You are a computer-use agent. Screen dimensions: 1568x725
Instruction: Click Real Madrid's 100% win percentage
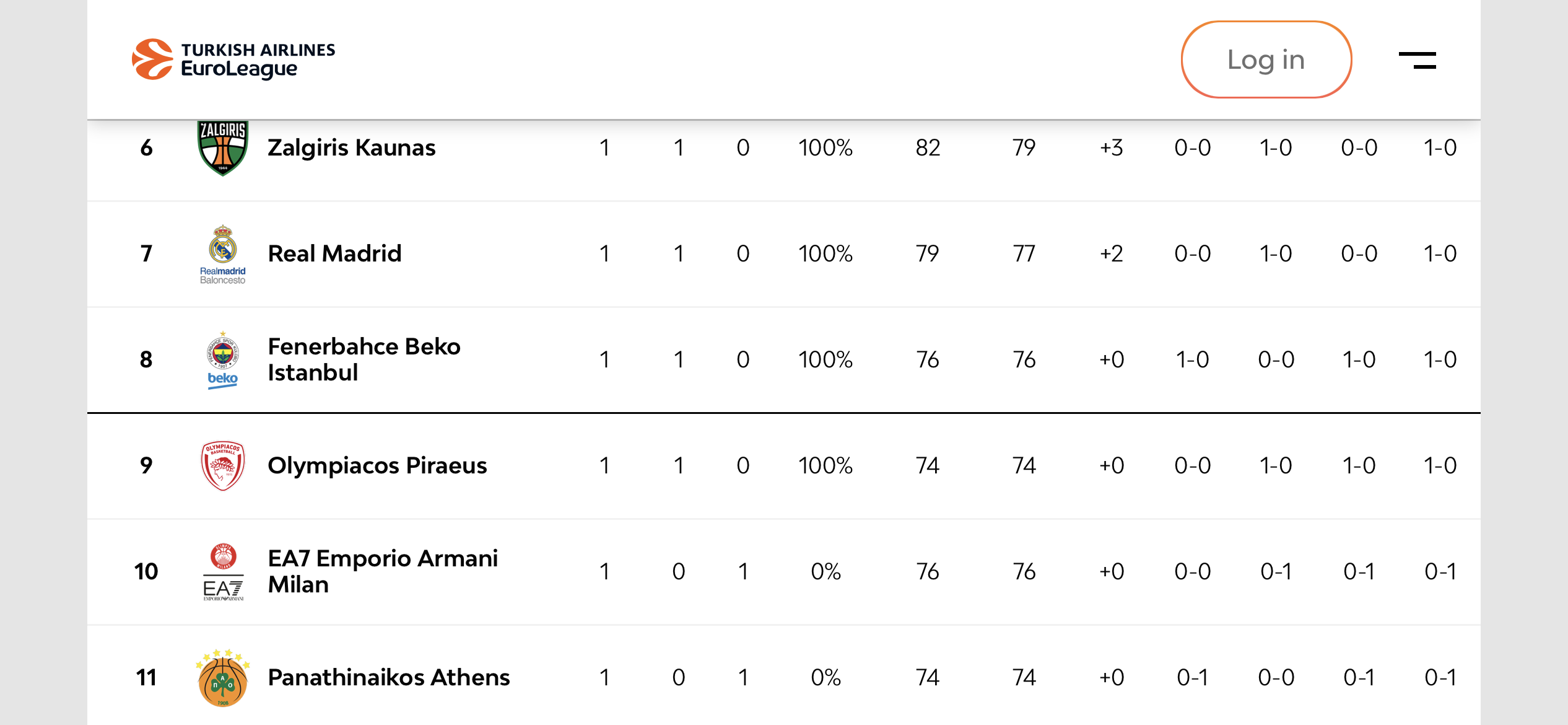point(825,253)
